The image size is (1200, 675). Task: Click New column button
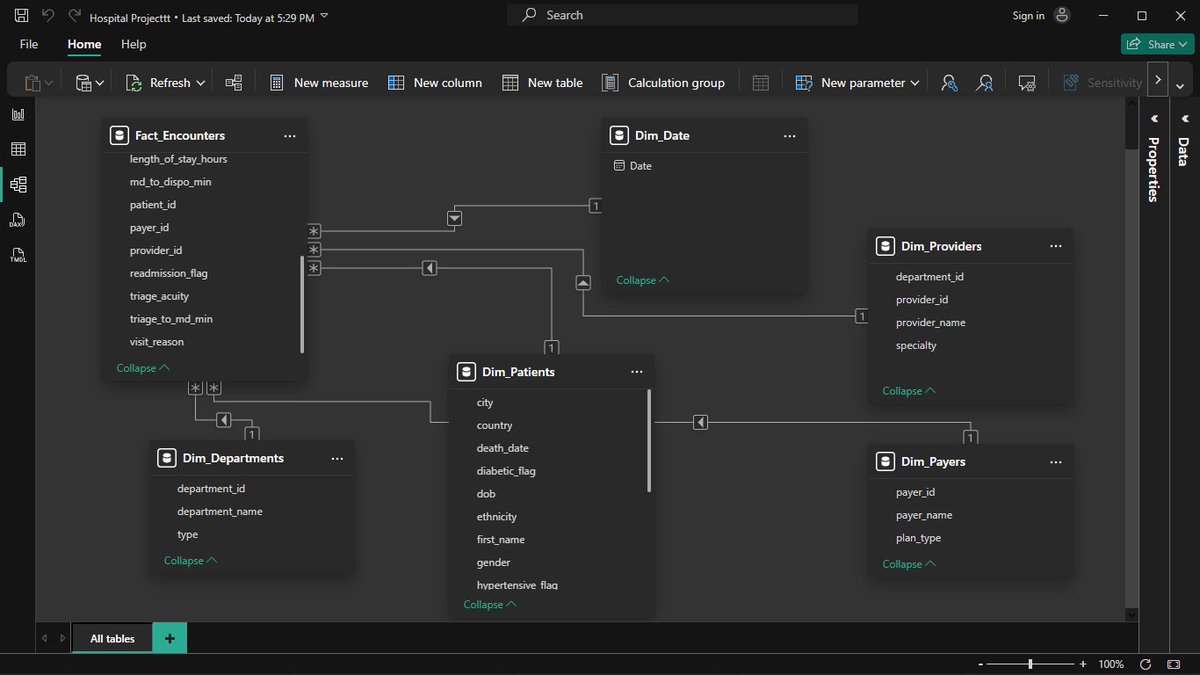(x=435, y=83)
